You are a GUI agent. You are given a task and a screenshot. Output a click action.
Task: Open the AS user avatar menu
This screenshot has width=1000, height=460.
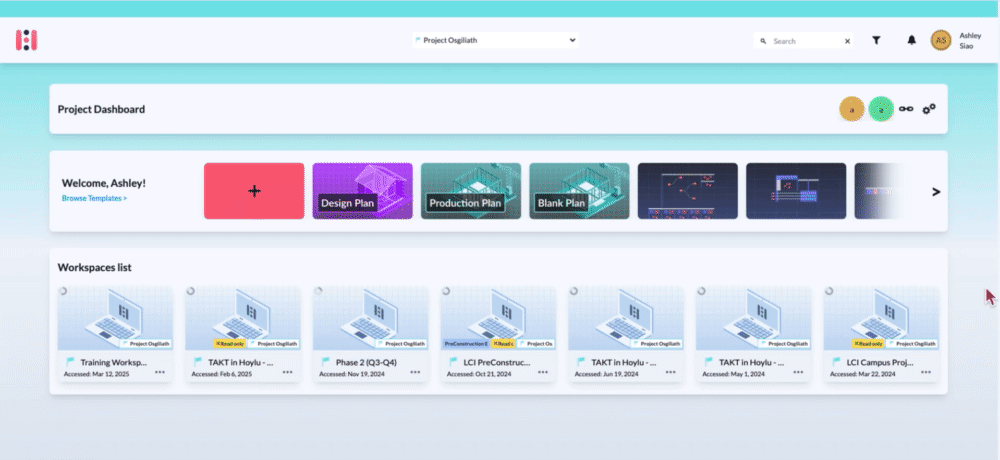pyautogui.click(x=941, y=40)
